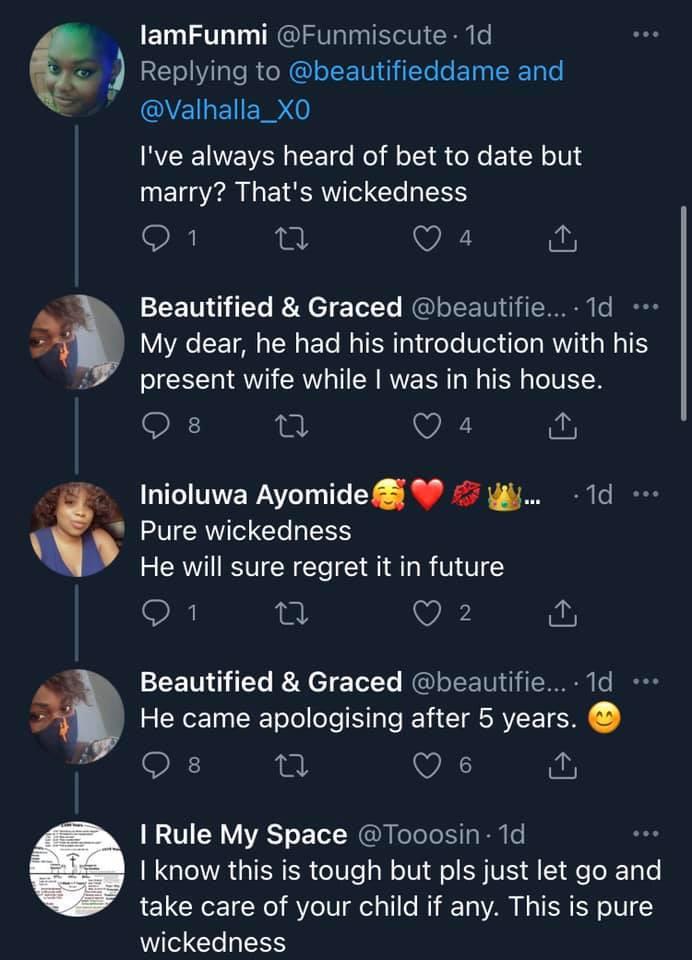
Task: Reply to the "present wife" tweet
Action: [x=156, y=426]
